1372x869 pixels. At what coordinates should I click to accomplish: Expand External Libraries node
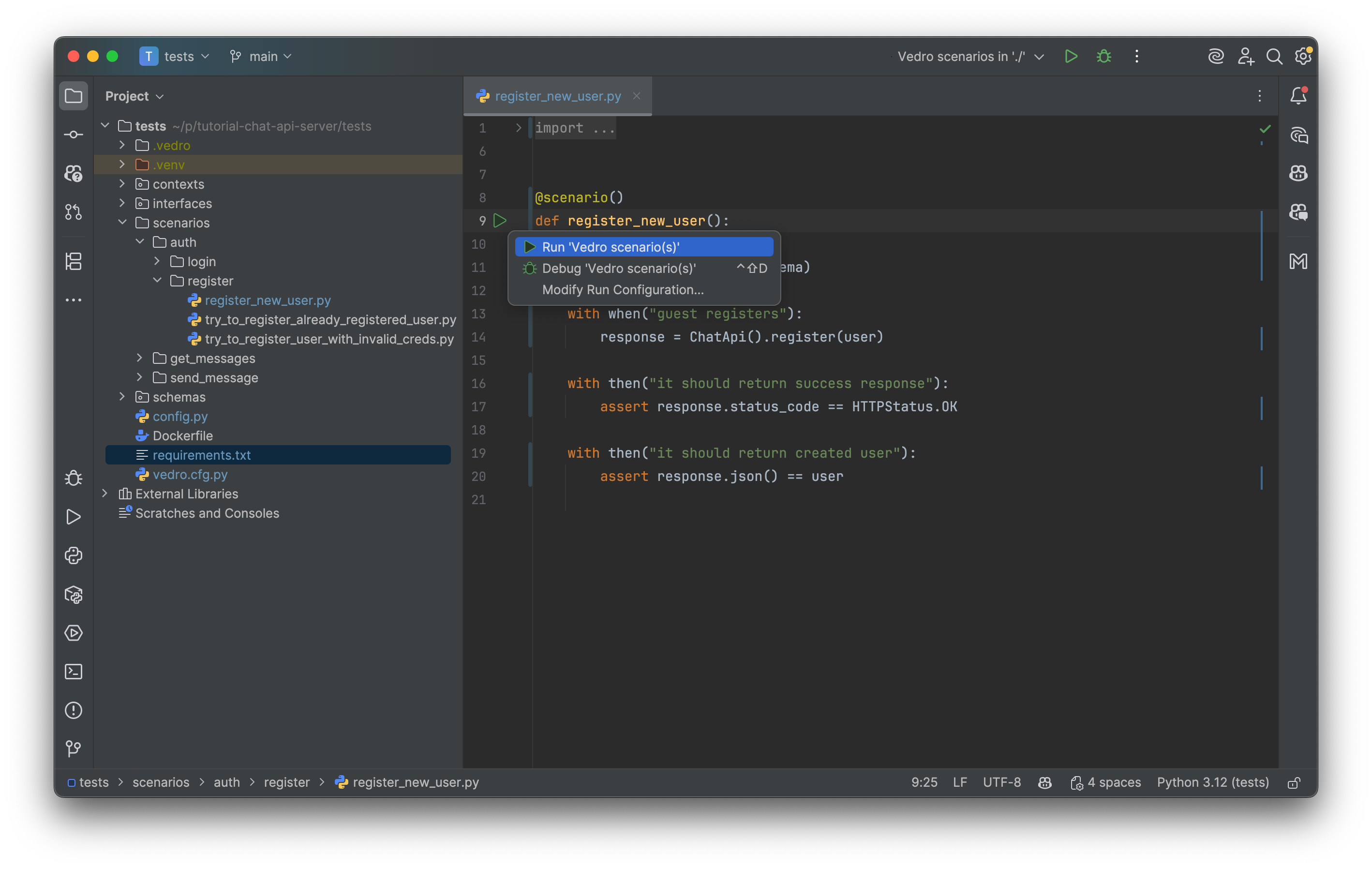tap(105, 494)
